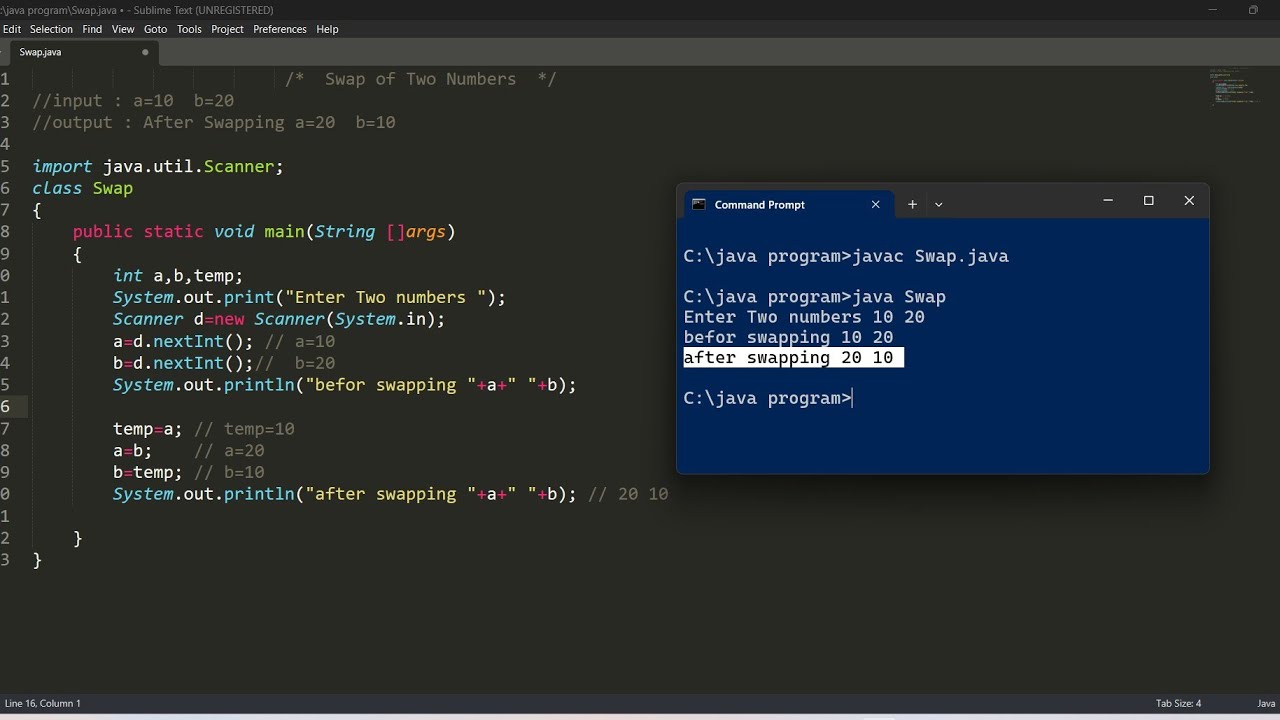The image size is (1280, 720).
Task: Open the Tools menu
Action: coord(189,29)
